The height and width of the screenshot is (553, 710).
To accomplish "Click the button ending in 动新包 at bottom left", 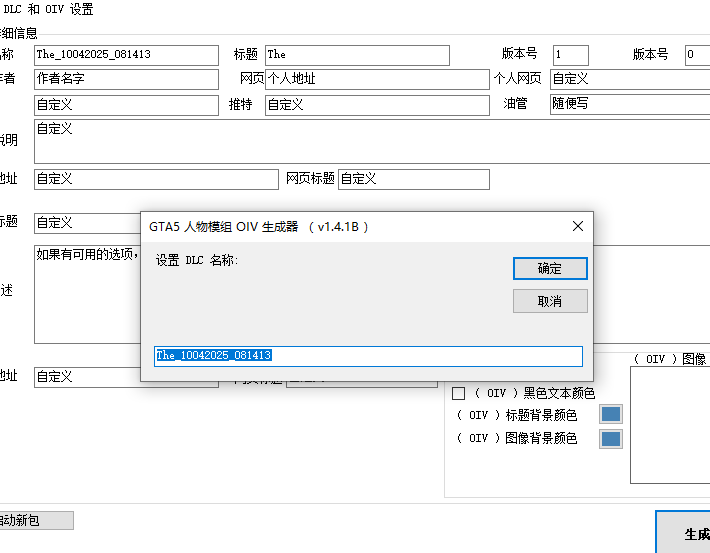I will pos(36,520).
